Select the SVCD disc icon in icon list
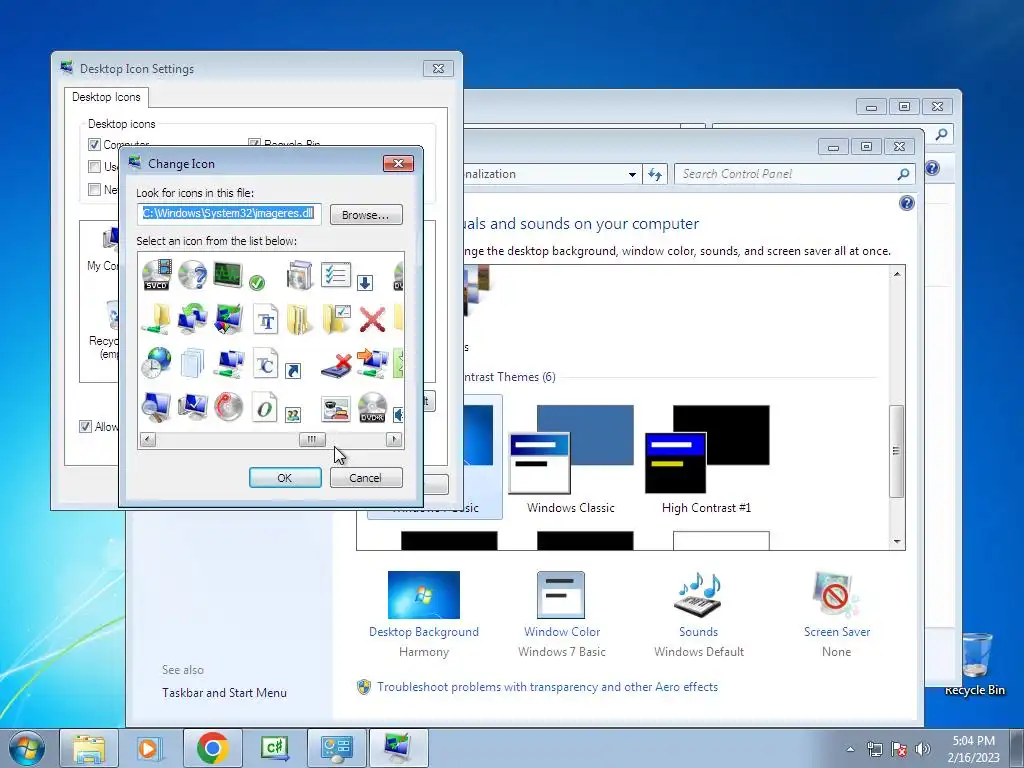Screen dimensions: 1024x768 point(157,276)
